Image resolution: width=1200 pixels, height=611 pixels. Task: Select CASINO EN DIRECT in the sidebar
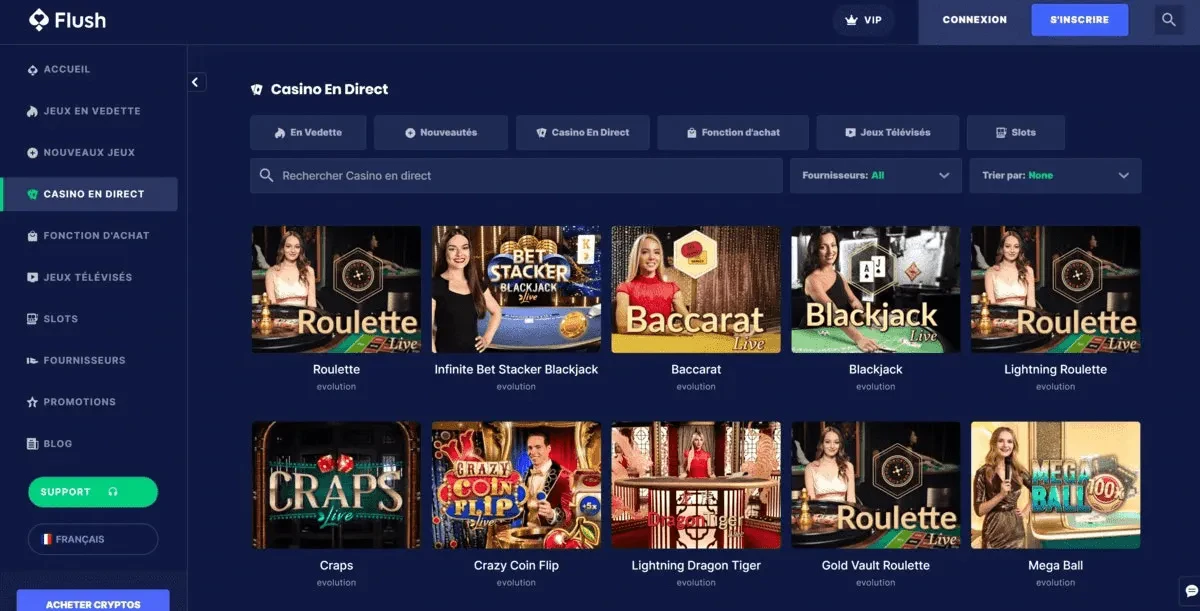point(89,194)
